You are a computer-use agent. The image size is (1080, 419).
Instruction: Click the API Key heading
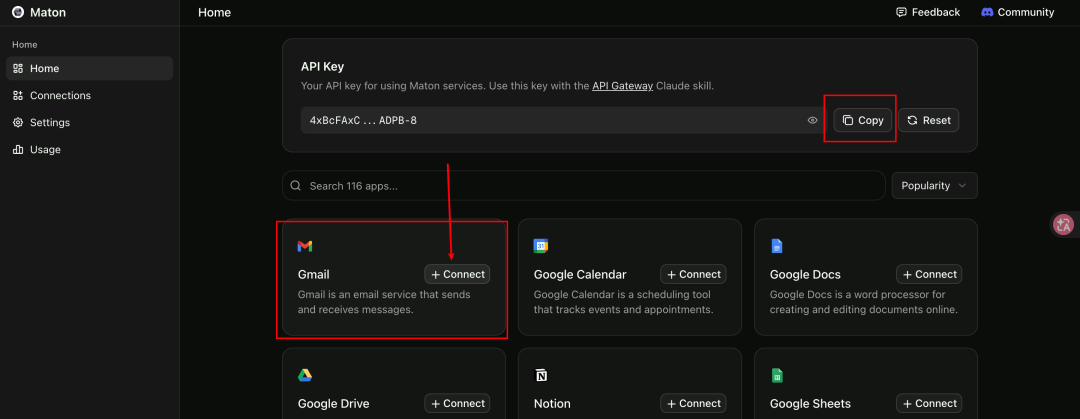click(322, 67)
